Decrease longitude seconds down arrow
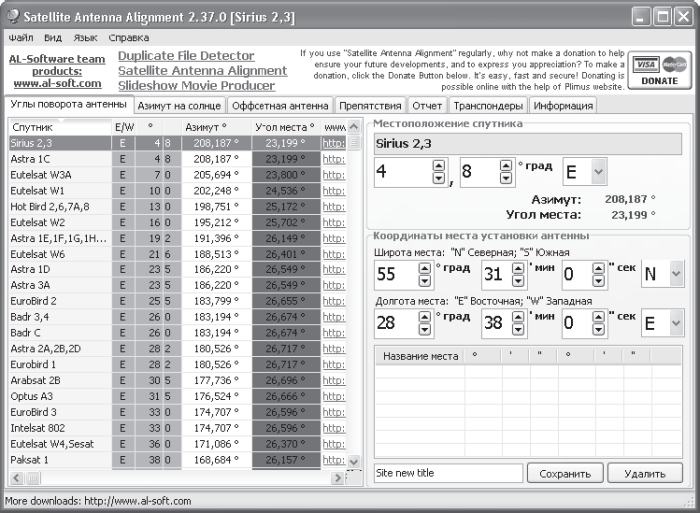This screenshot has width=700, height=513. point(598,329)
